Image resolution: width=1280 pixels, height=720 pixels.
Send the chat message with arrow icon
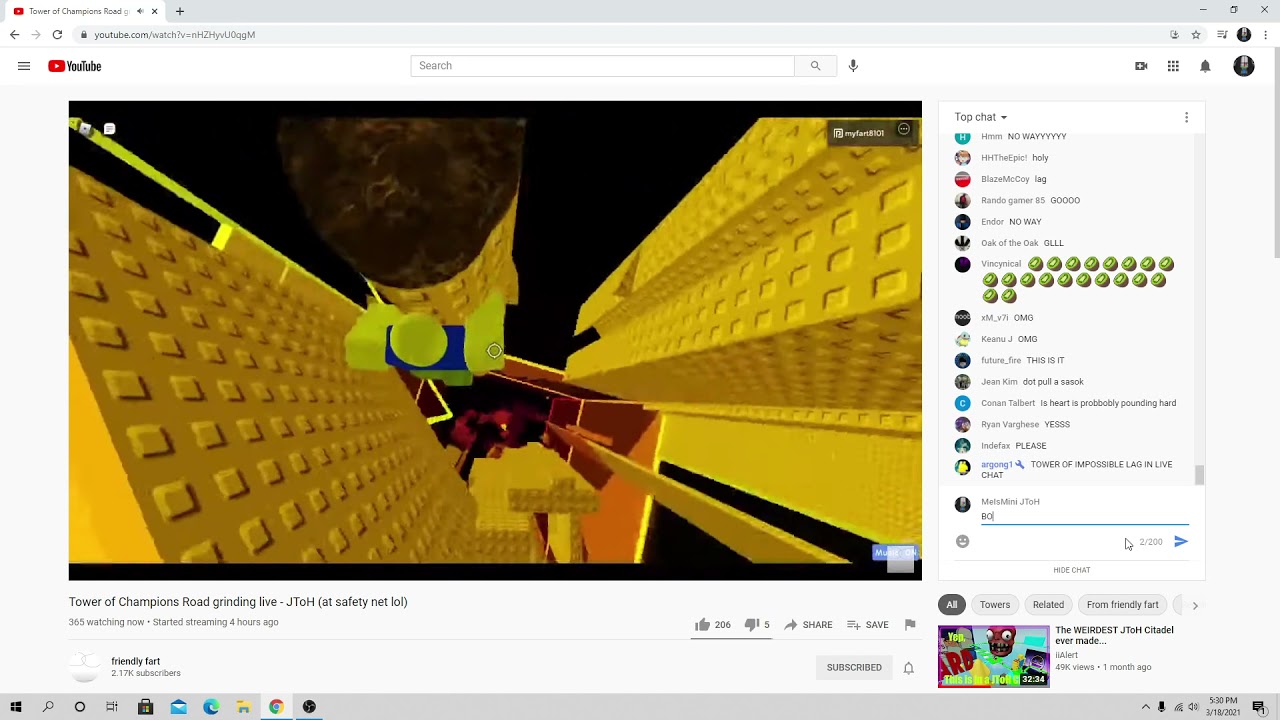click(1181, 541)
